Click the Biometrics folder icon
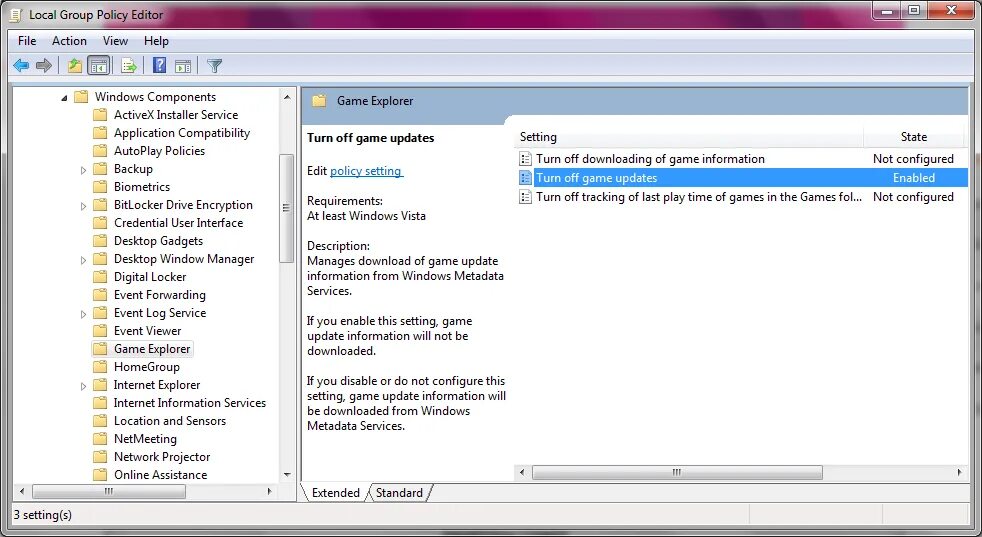 coord(100,187)
